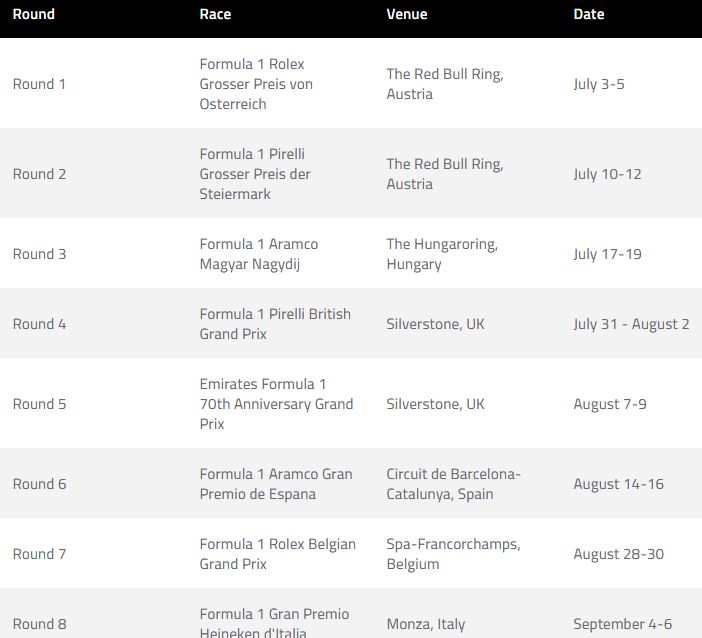The width and height of the screenshot is (702, 638).
Task: Click the July 10-12 date cell
Action: [x=607, y=174]
